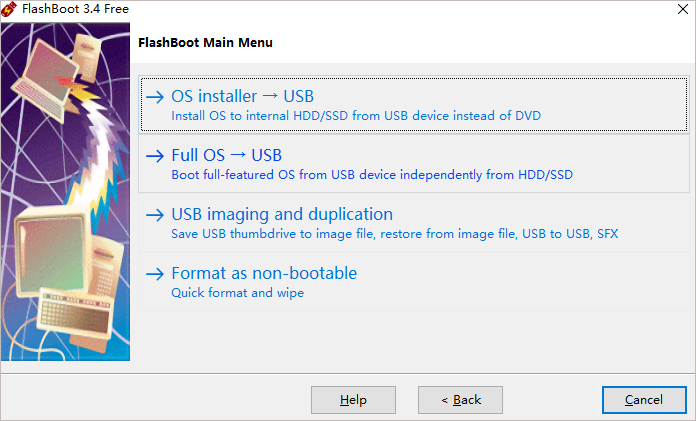Open "USB imaging and duplication" option
696x421 pixels.
282,215
